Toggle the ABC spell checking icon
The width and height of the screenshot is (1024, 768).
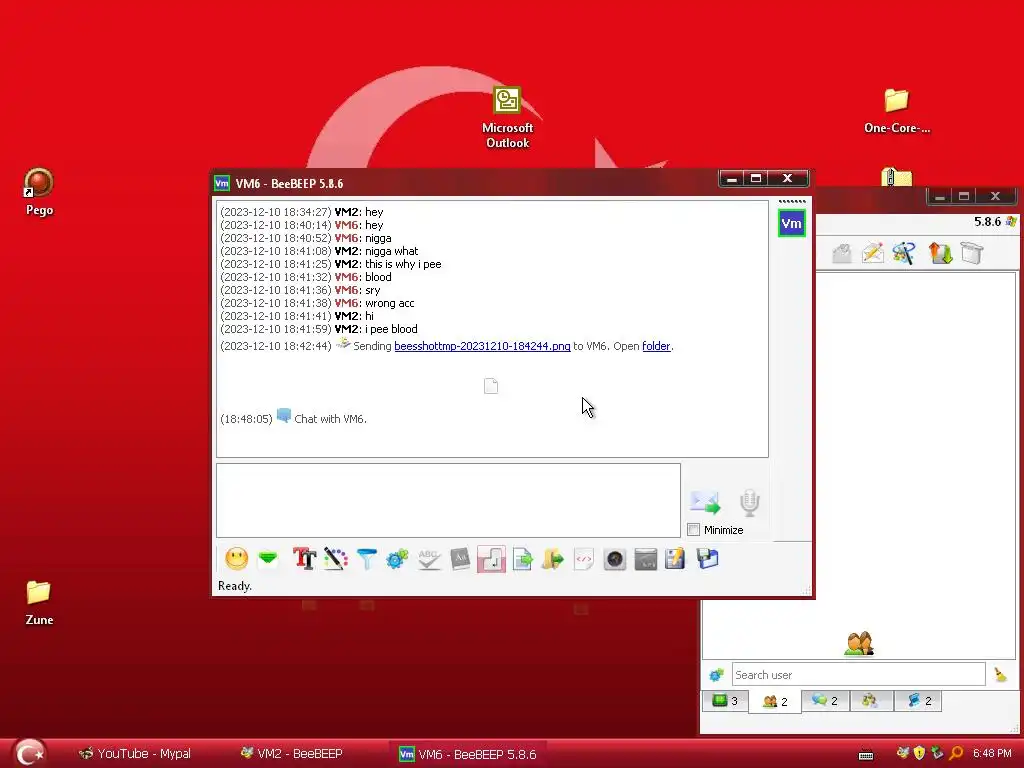click(x=428, y=559)
